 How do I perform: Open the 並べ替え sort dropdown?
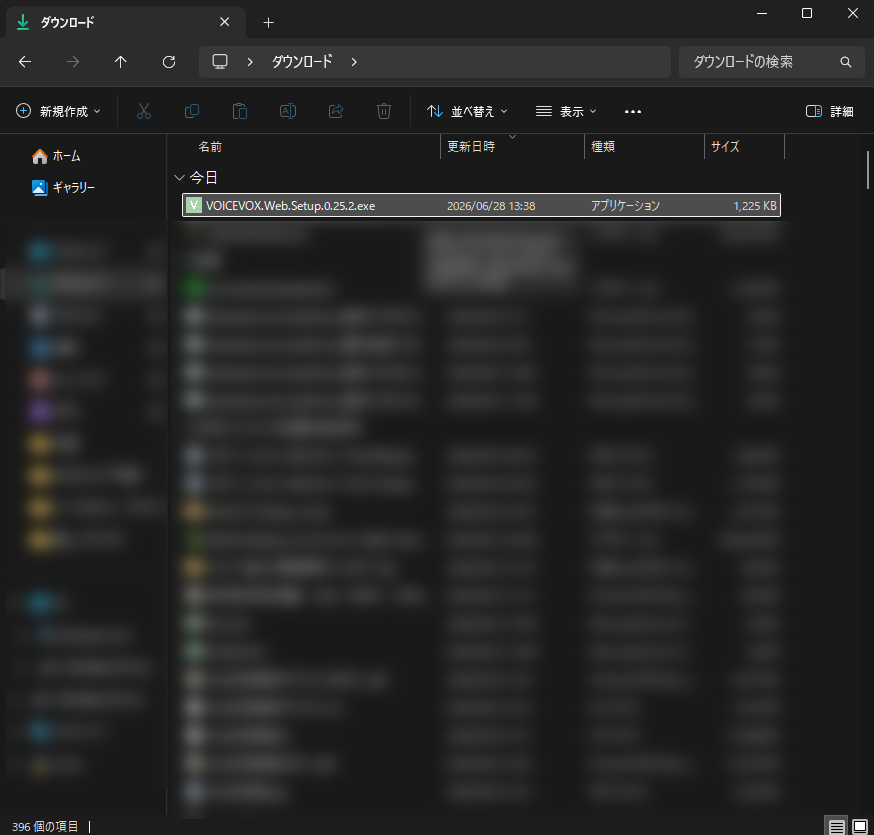[x=467, y=111]
